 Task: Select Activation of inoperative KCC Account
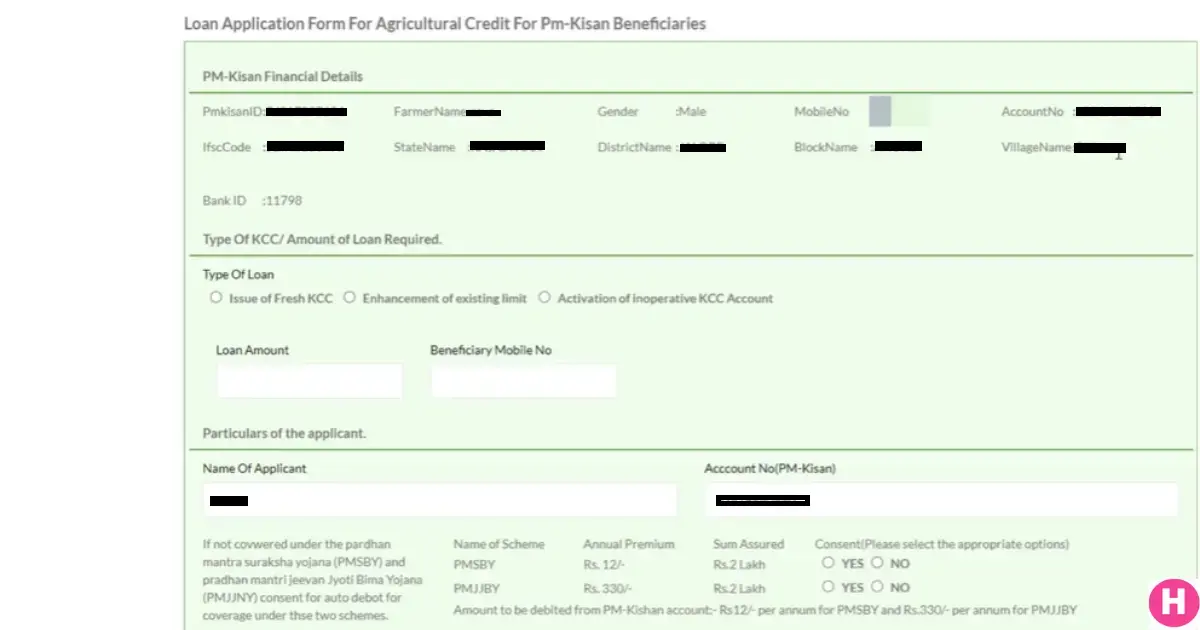(544, 296)
